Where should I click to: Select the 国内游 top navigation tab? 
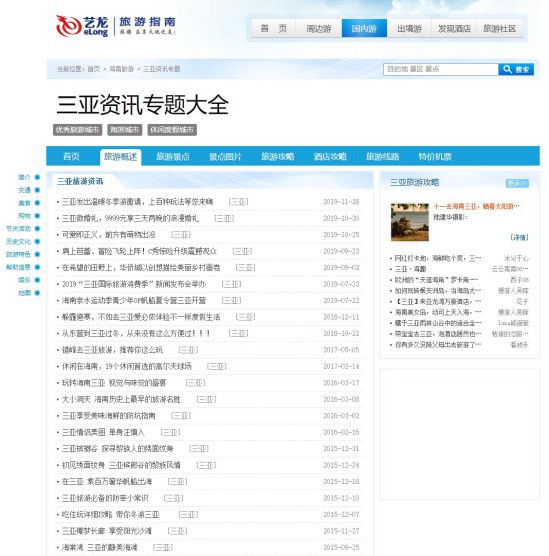point(364,28)
